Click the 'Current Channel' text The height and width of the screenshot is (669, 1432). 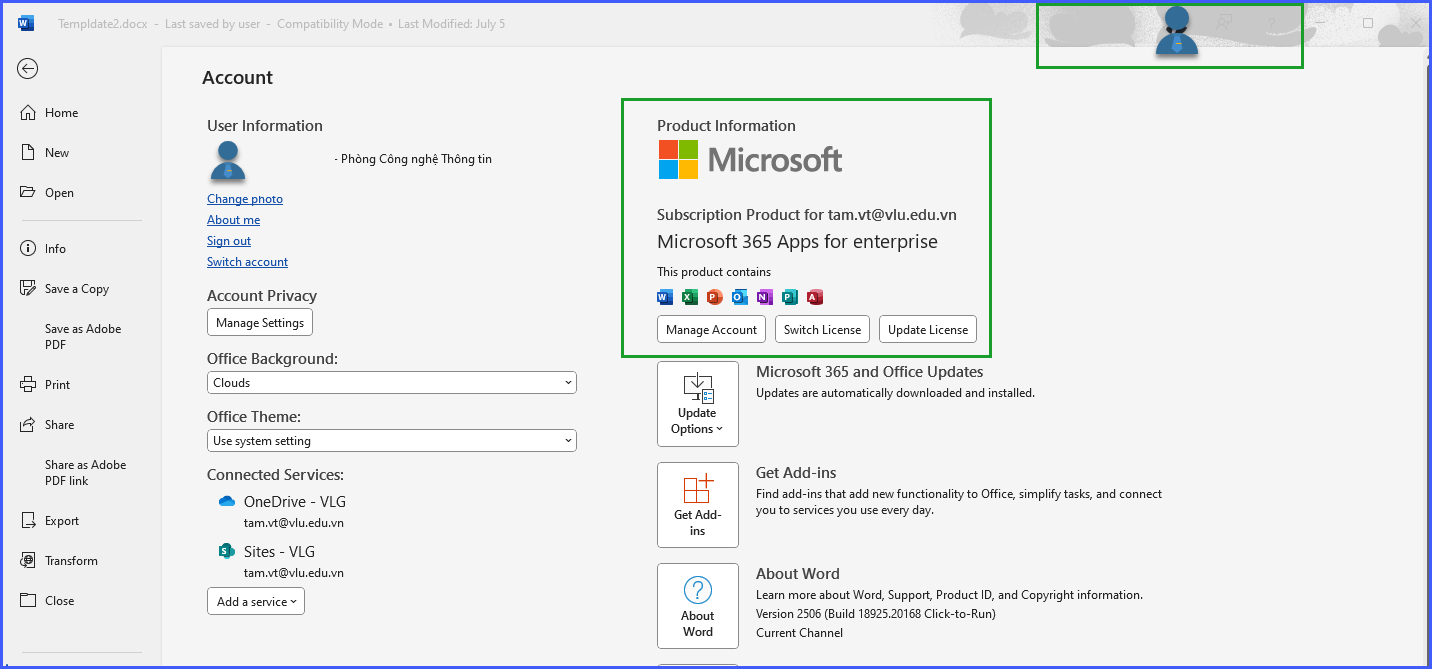click(799, 633)
